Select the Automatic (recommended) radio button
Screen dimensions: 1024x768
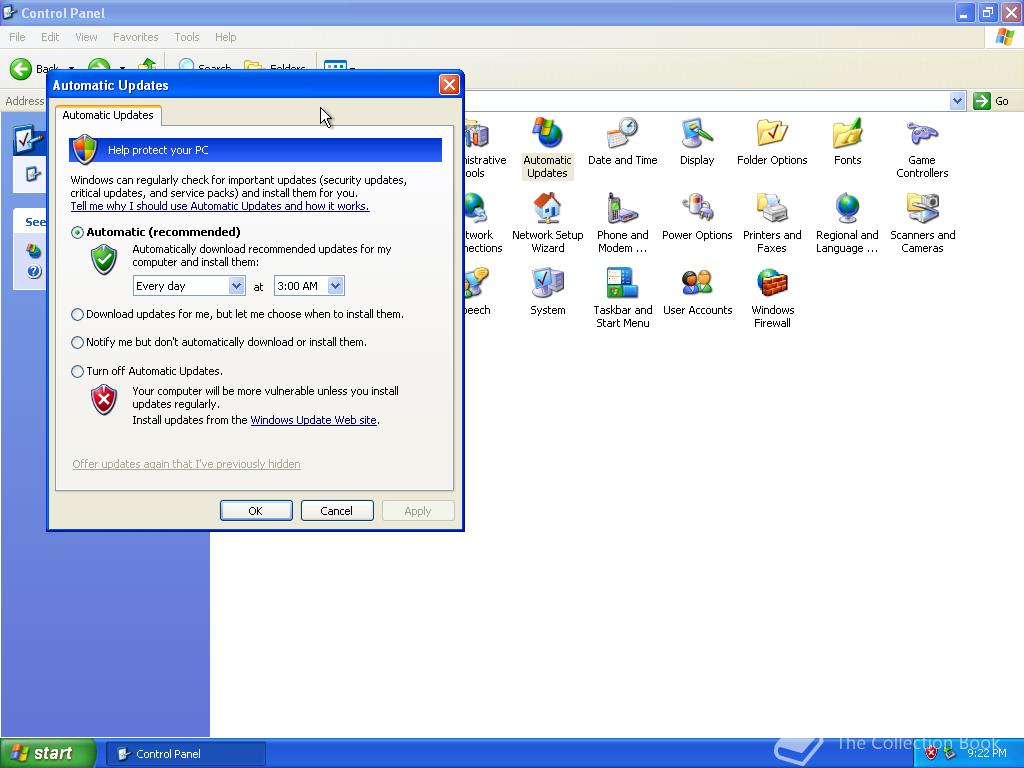click(x=77, y=232)
